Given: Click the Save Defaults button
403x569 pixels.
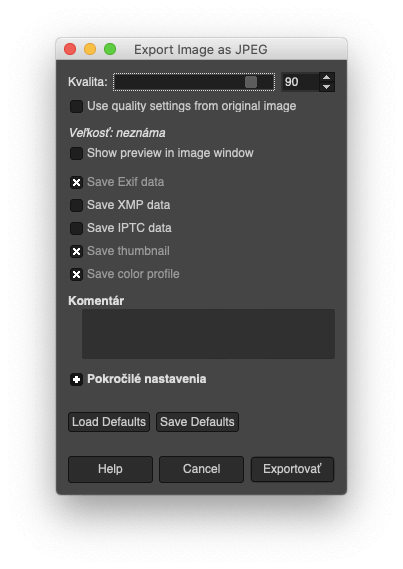Looking at the screenshot, I should pos(197,422).
